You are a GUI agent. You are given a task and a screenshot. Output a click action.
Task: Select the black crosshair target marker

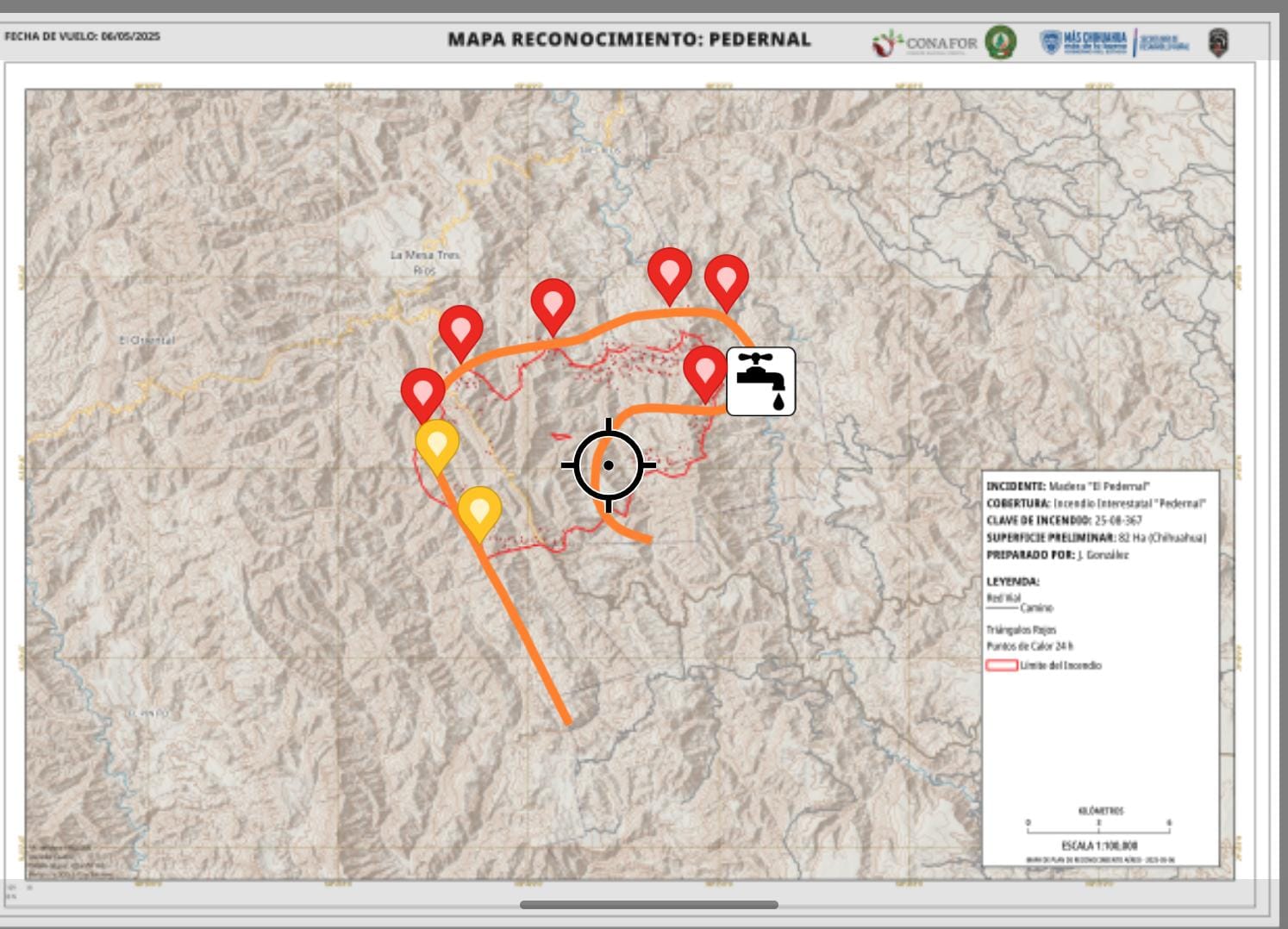pos(609,465)
